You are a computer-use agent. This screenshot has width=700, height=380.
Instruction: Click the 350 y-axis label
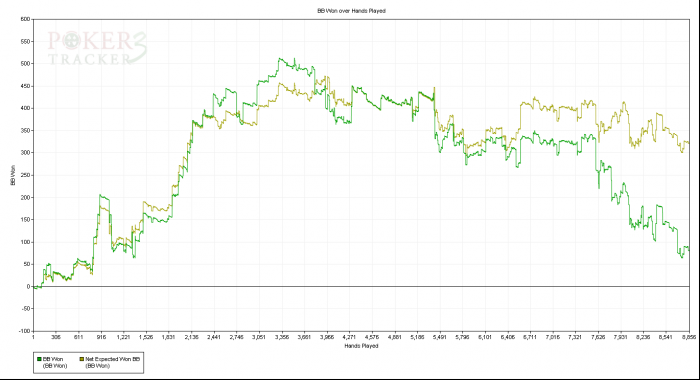25,131
